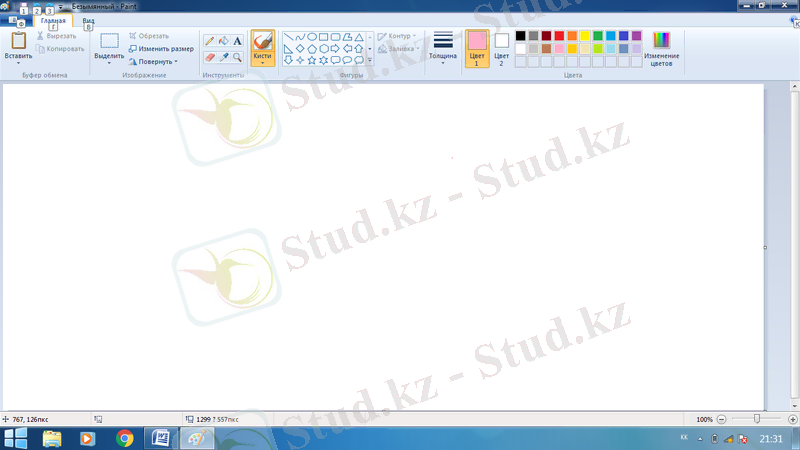Choose the Diamond shape
The height and width of the screenshot is (450, 800).
pos(300,49)
